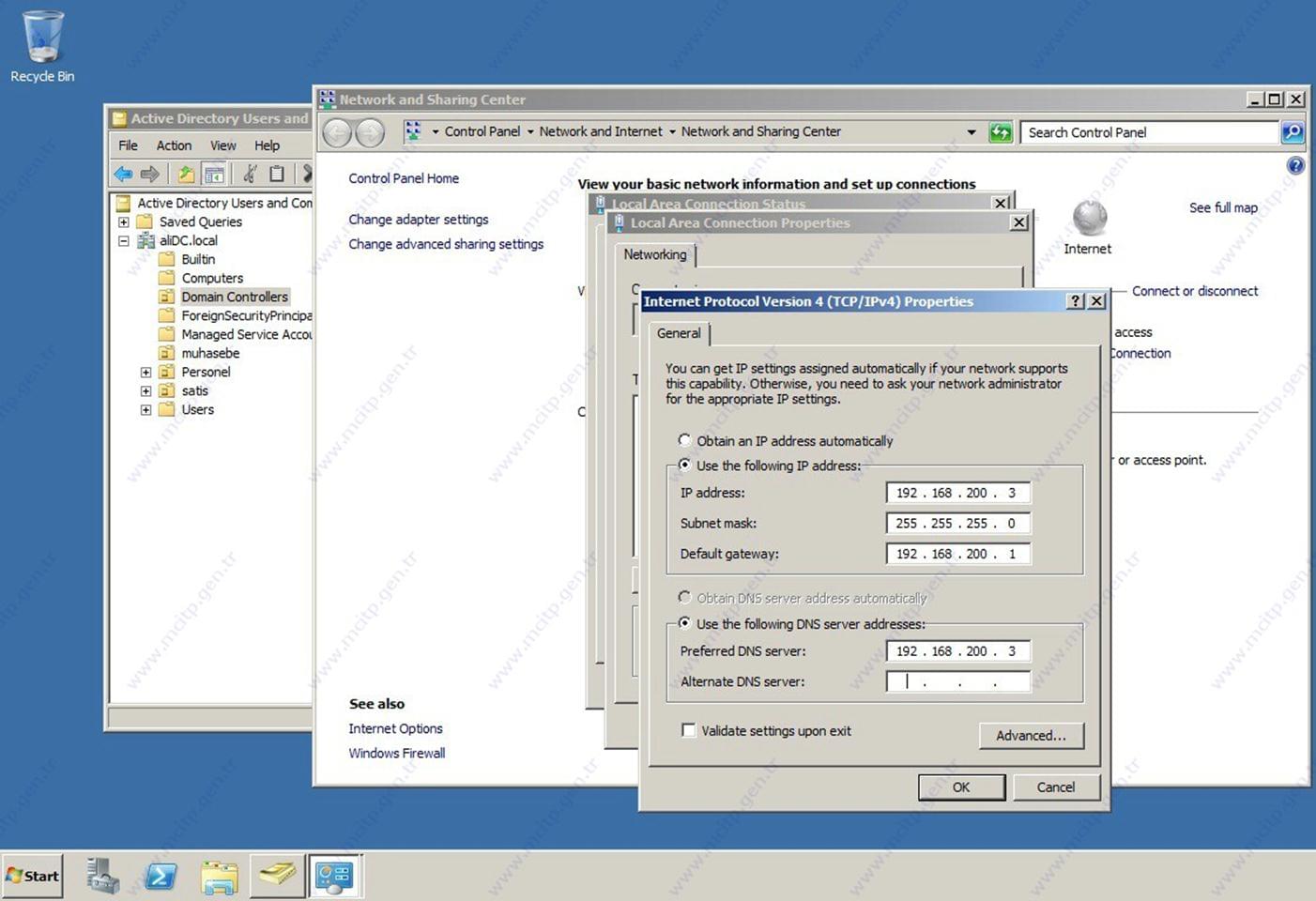Open Windows Explorer from the taskbar

pos(219,877)
